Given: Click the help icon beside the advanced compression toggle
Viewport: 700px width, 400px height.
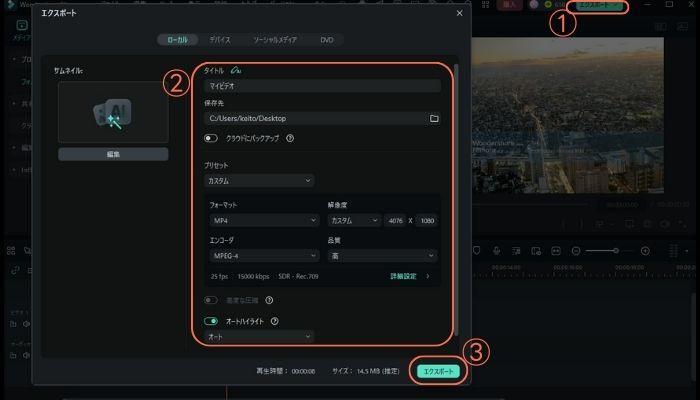Looking at the screenshot, I should 269,300.
